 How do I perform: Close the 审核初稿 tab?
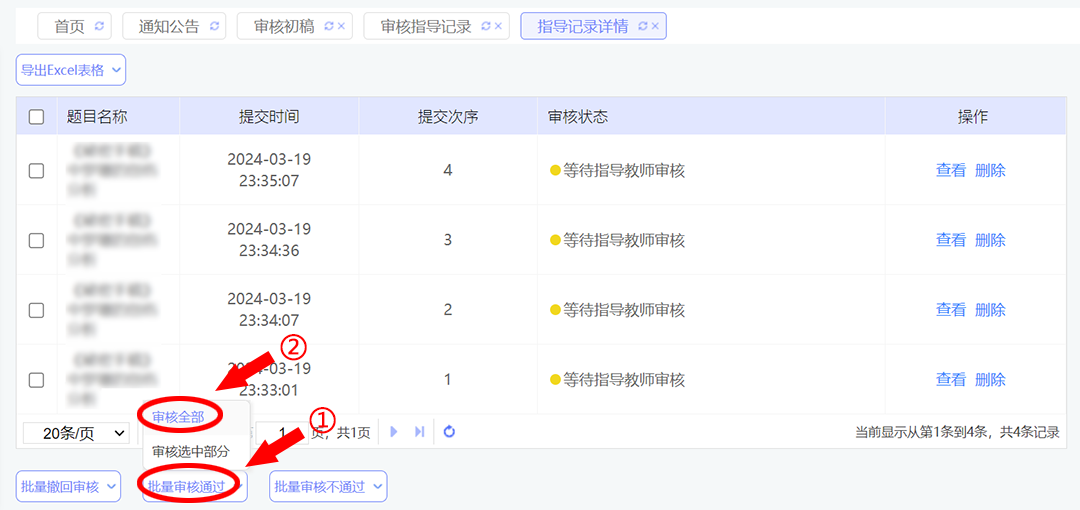341,27
